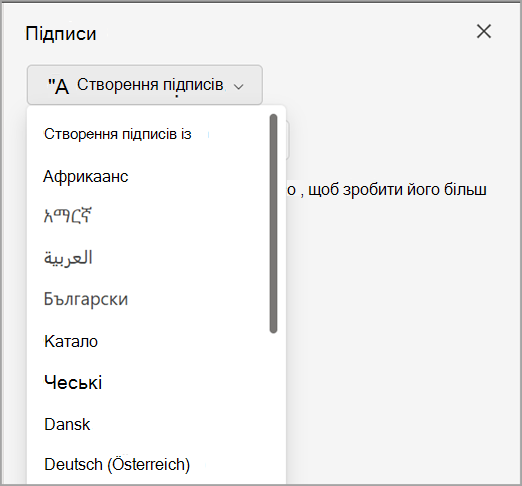This screenshot has height=486, width=522.
Task: Click the щоб зробити його більш text
Action: pyautogui.click(x=397, y=190)
